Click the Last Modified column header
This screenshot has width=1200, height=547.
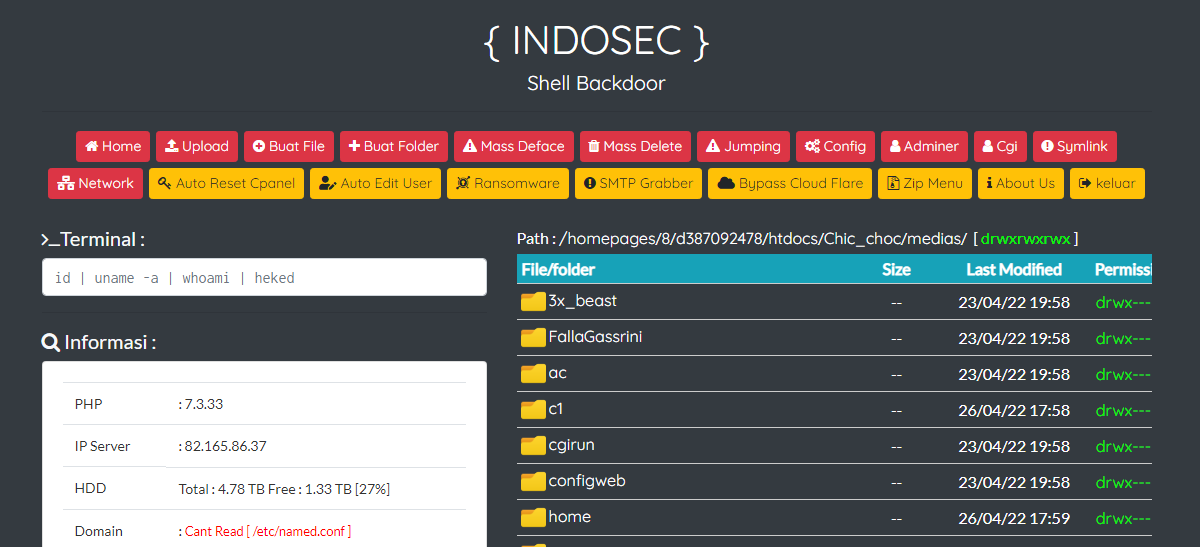(x=1014, y=269)
